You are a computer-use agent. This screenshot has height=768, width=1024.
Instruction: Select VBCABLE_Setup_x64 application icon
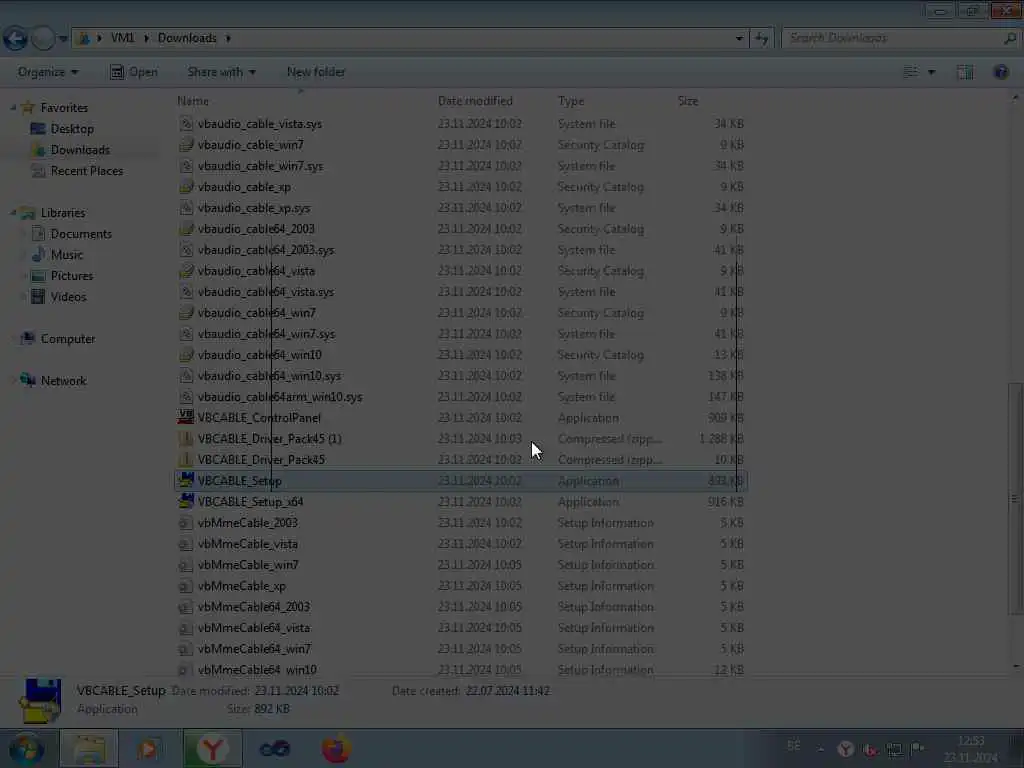[186, 501]
